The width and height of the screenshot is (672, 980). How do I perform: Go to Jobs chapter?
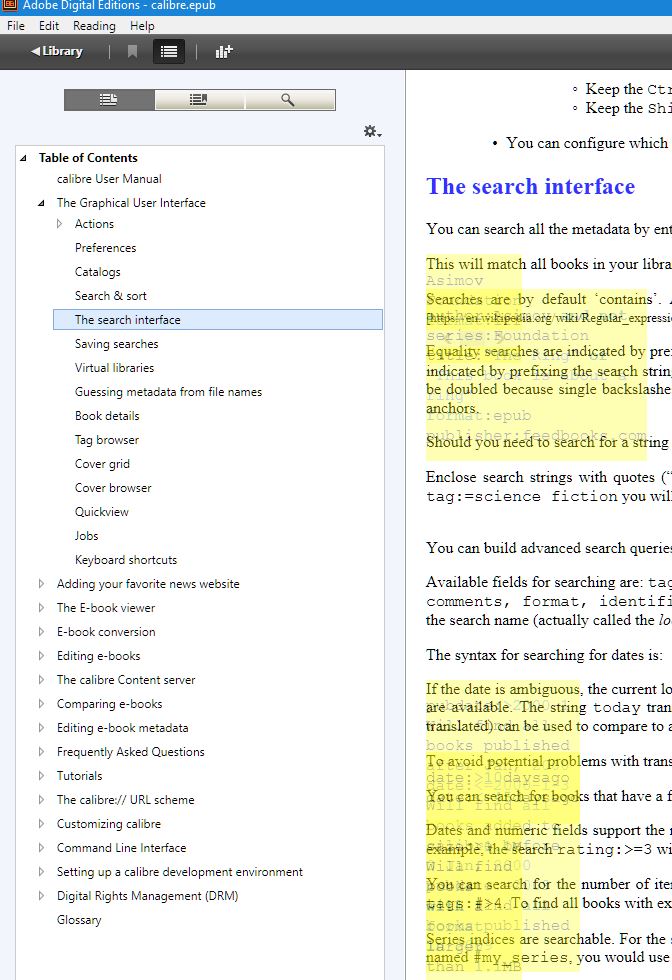point(86,536)
